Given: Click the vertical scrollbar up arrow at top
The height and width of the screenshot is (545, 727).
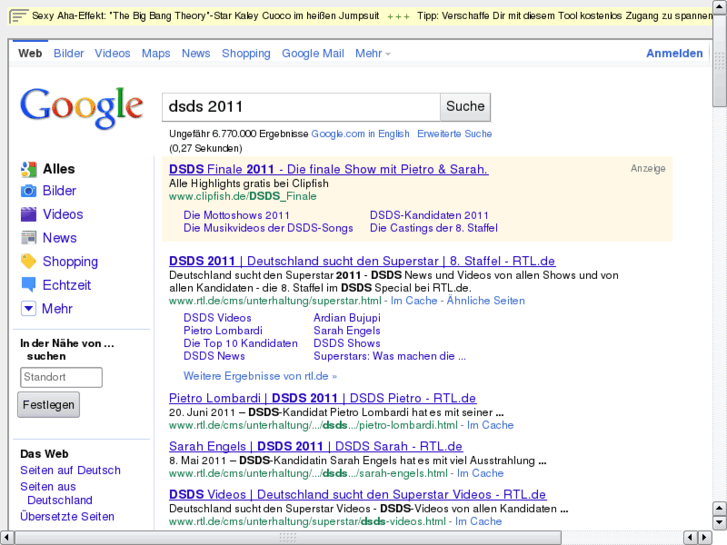Looking at the screenshot, I should pos(720,7).
